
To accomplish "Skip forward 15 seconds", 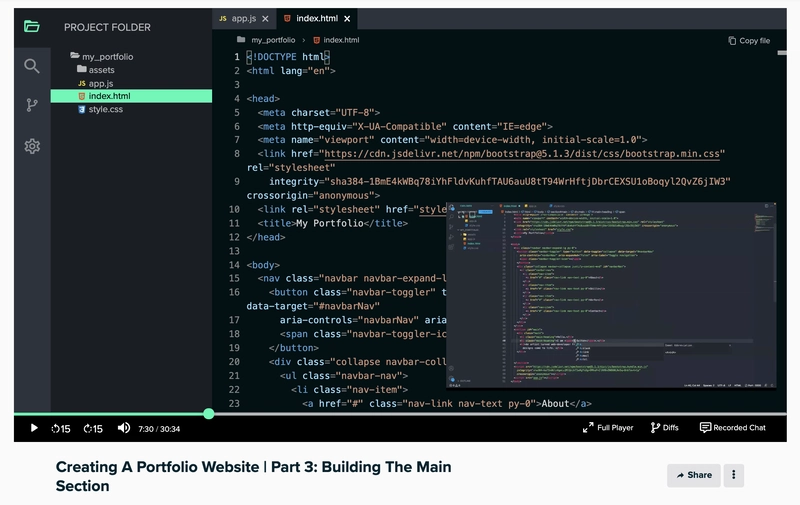I will pyautogui.click(x=93, y=428).
